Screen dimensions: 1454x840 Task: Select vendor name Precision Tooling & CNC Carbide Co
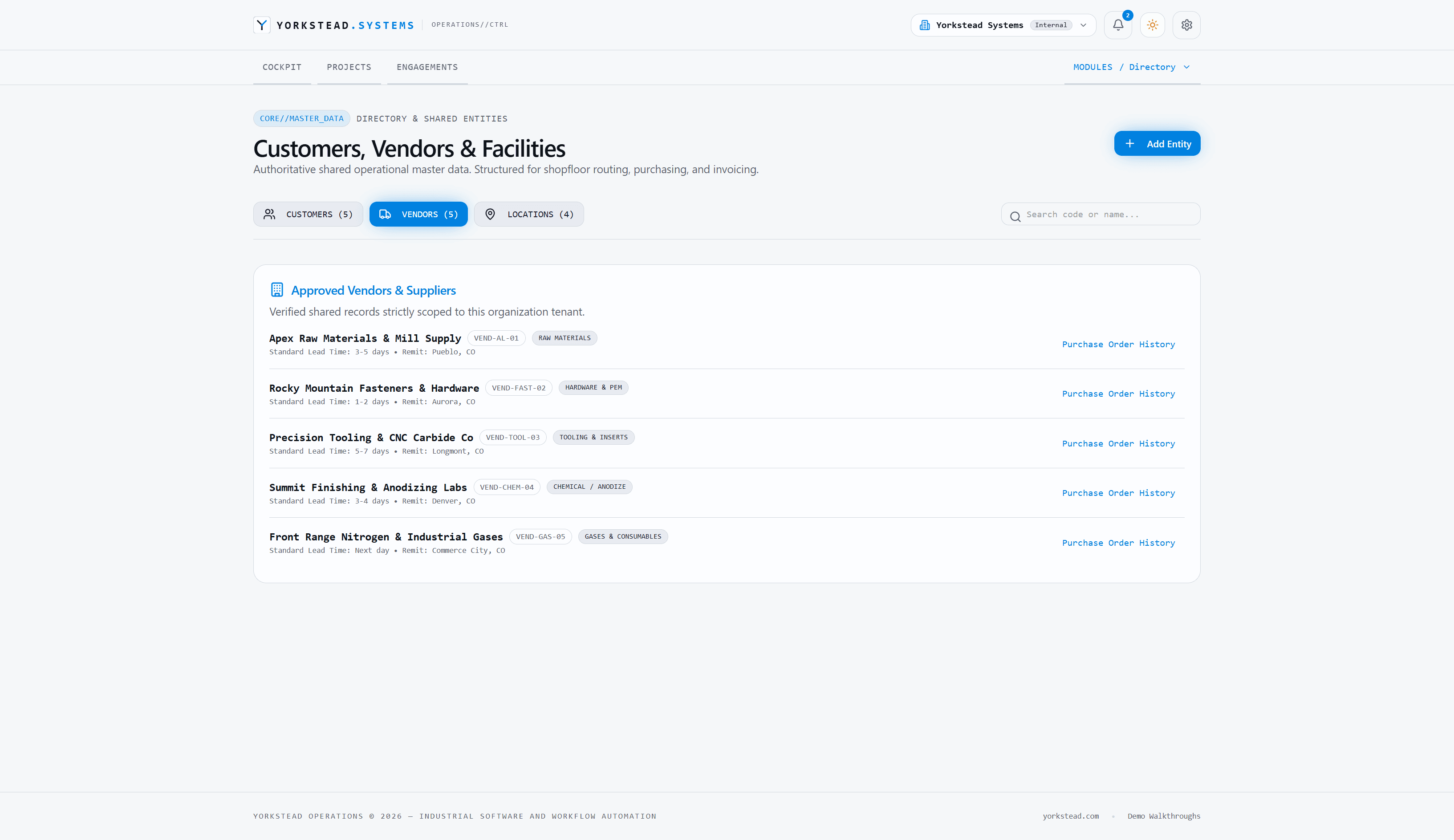click(371, 438)
